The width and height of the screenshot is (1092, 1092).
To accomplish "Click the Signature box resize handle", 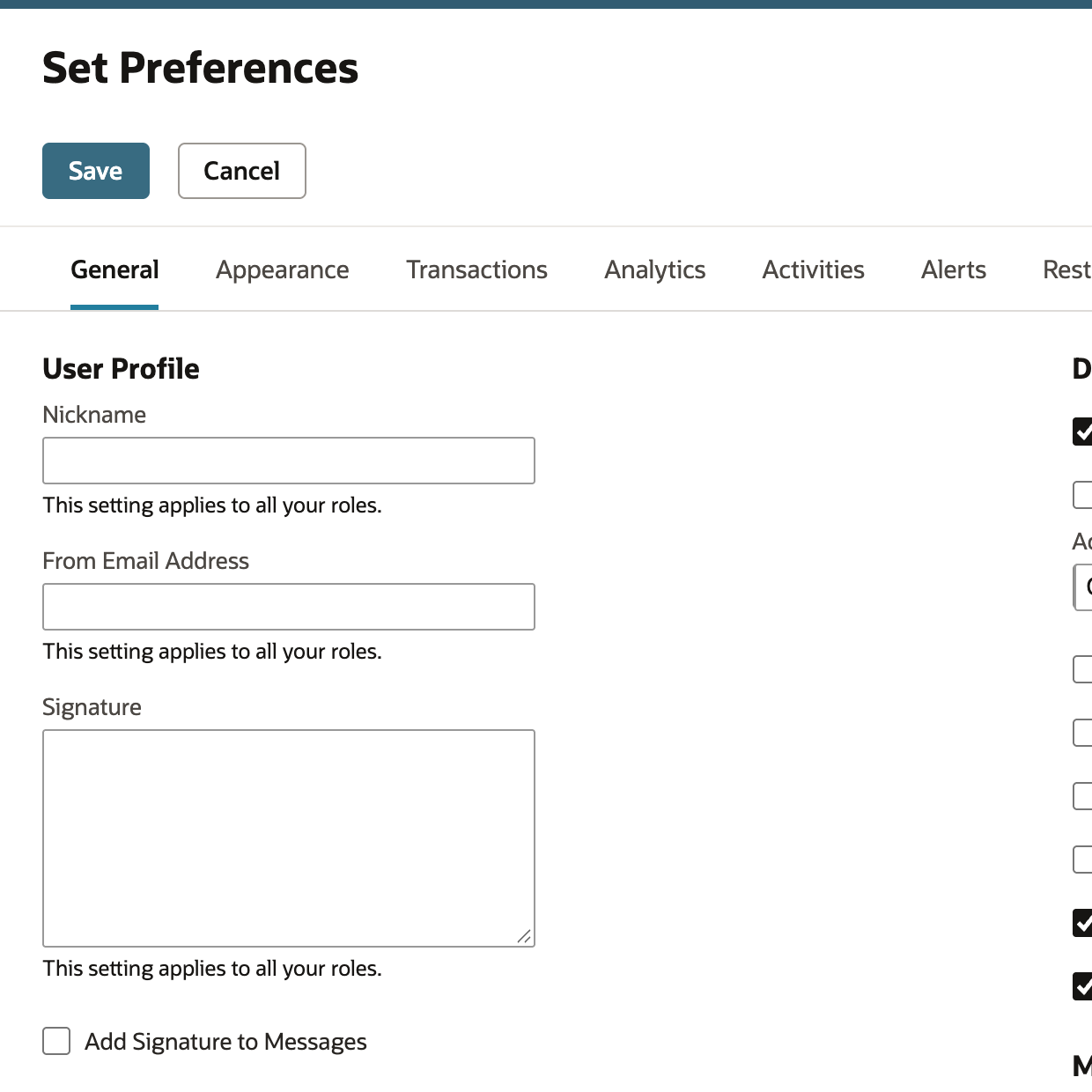I will 524,936.
